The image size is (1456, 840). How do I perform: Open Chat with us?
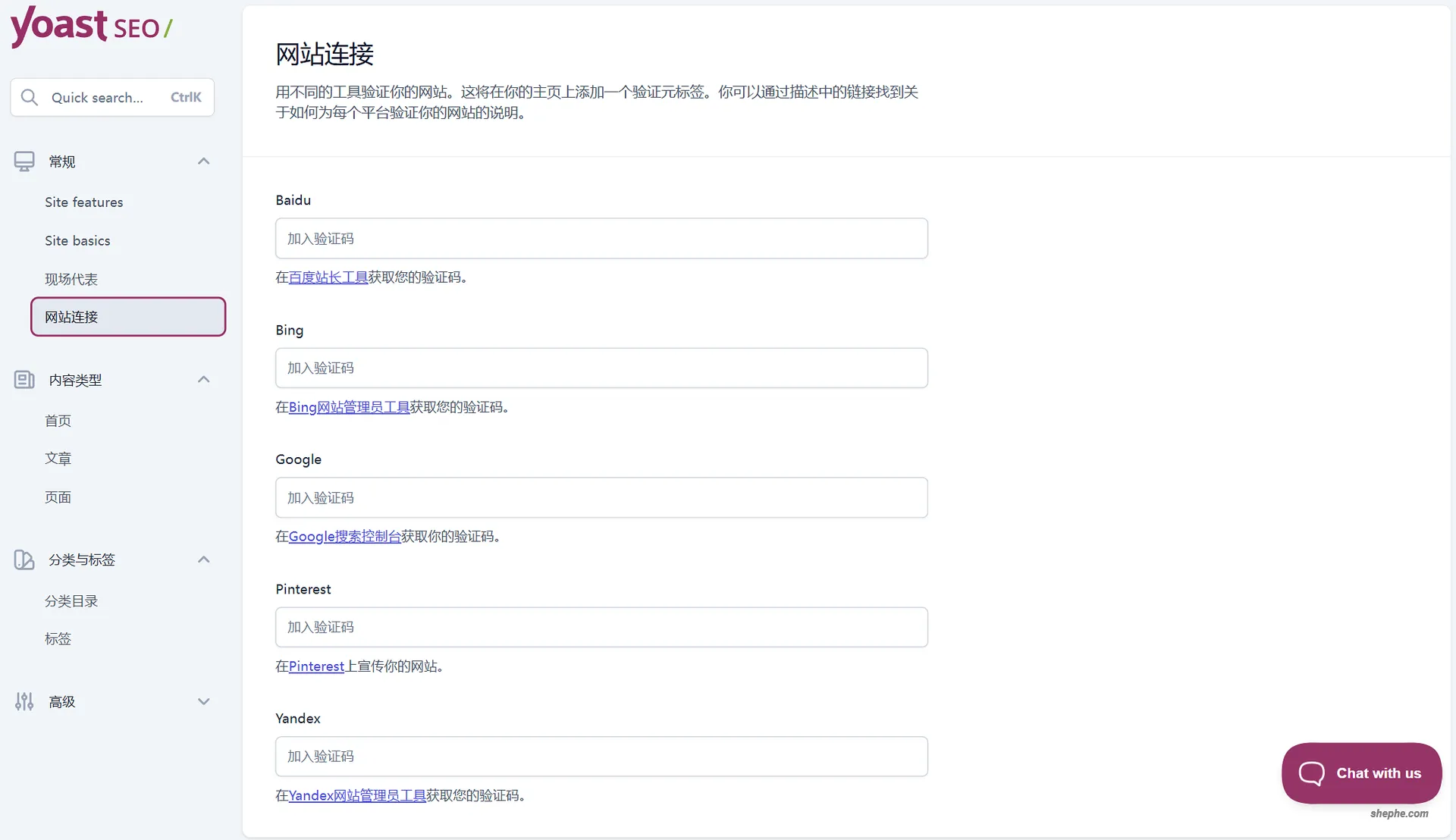click(x=1361, y=773)
